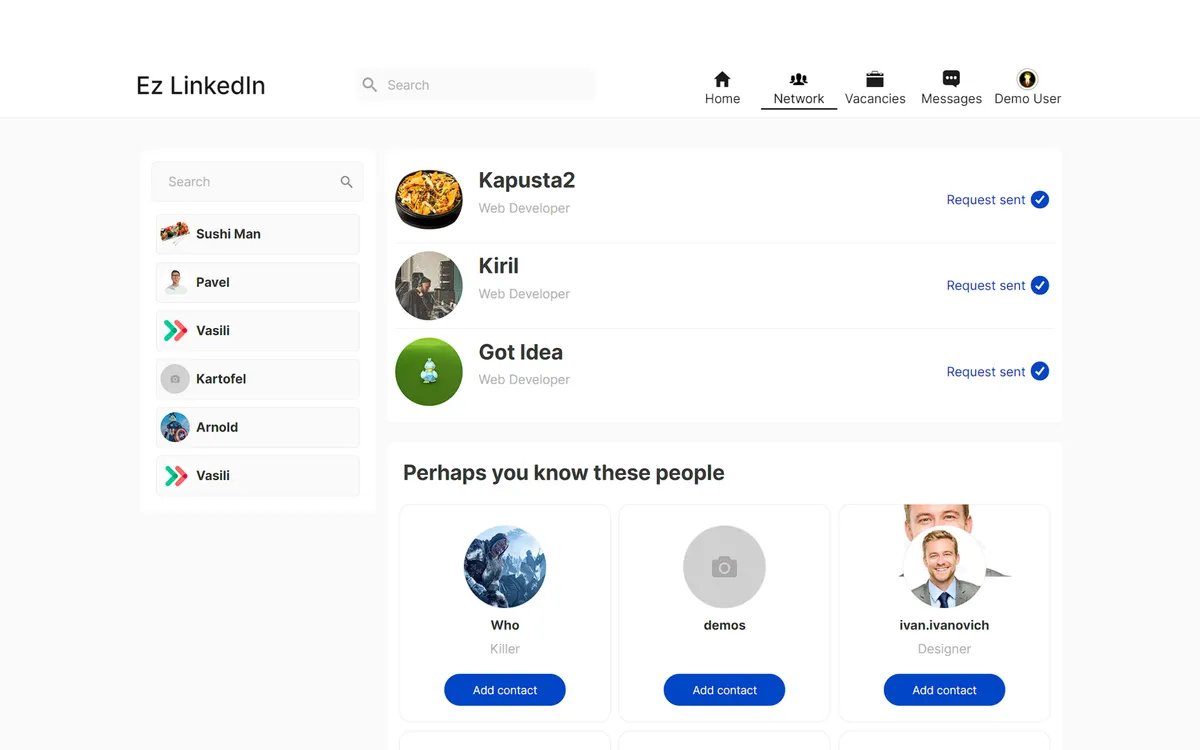Open Who's profile picture in suggestions
Screen dimensions: 1200x750
(505, 567)
